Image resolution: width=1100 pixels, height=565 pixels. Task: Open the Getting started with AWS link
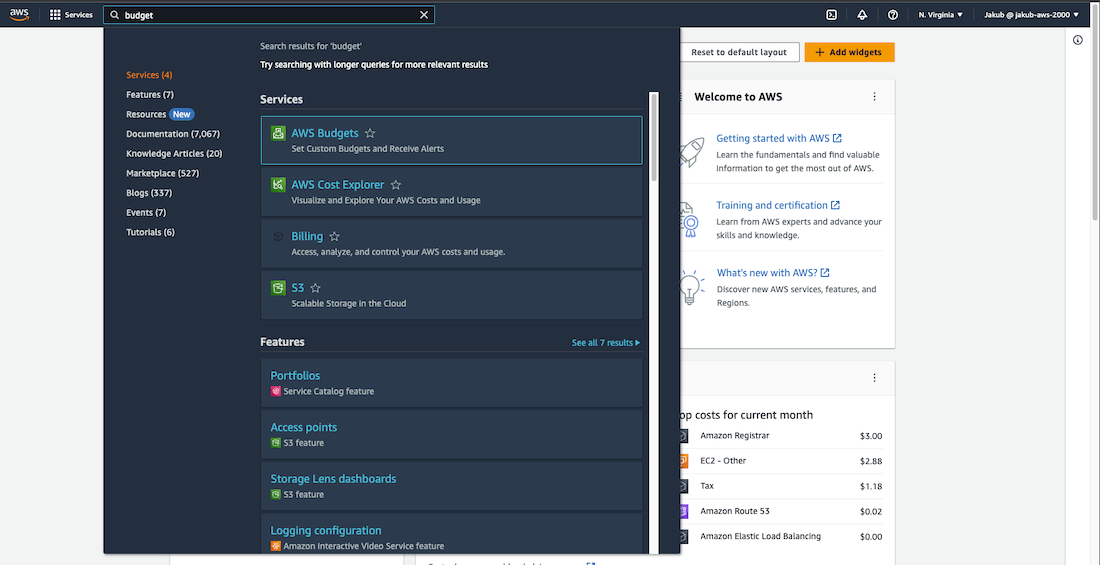(x=779, y=139)
